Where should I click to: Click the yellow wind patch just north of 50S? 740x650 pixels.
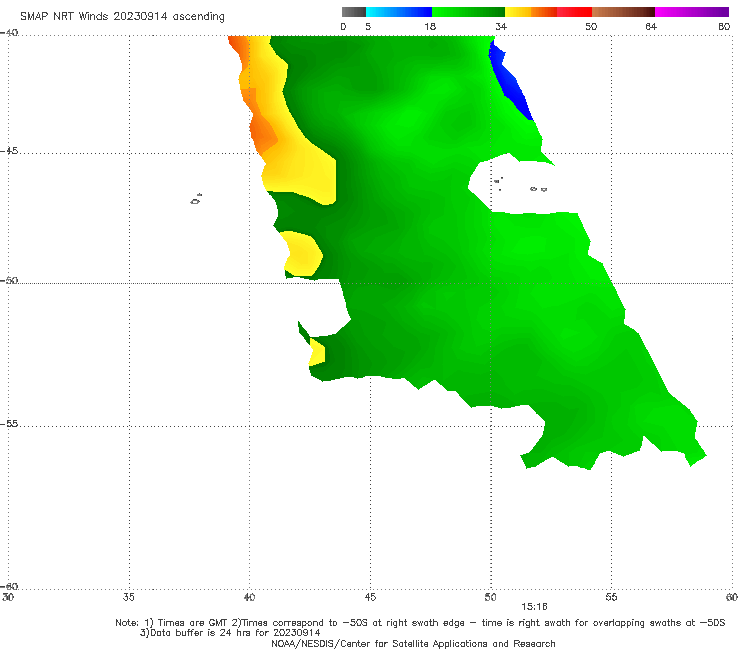[x=303, y=254]
